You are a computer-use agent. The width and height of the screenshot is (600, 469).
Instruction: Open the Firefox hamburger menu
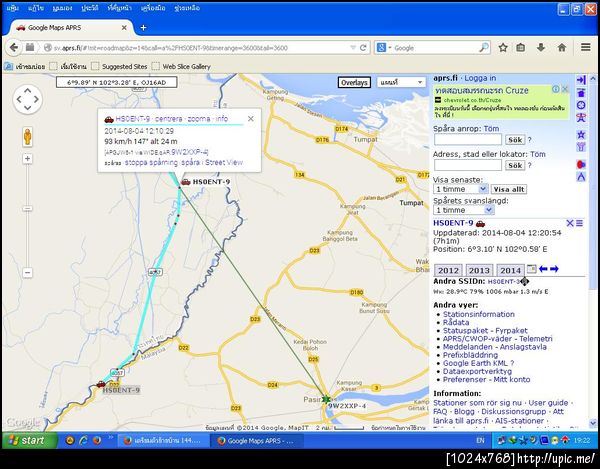(585, 47)
